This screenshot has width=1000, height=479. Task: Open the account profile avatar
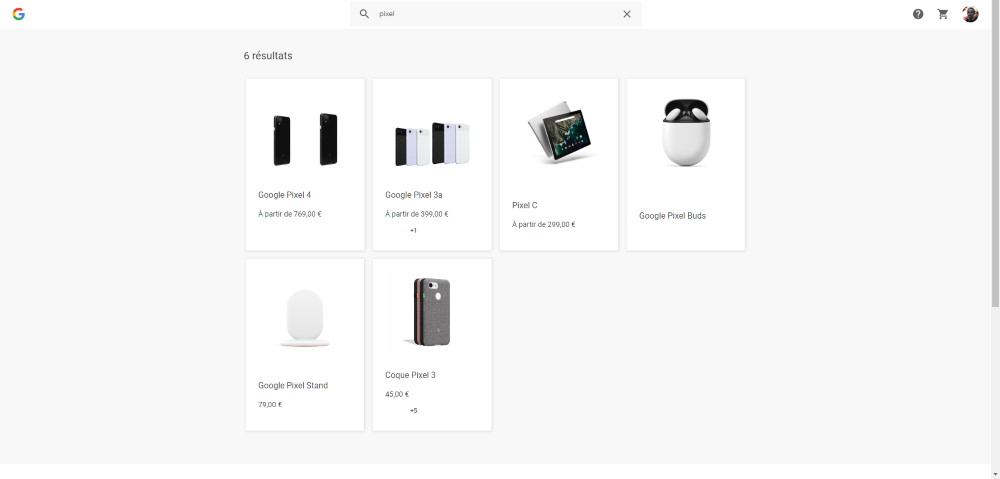pos(970,14)
